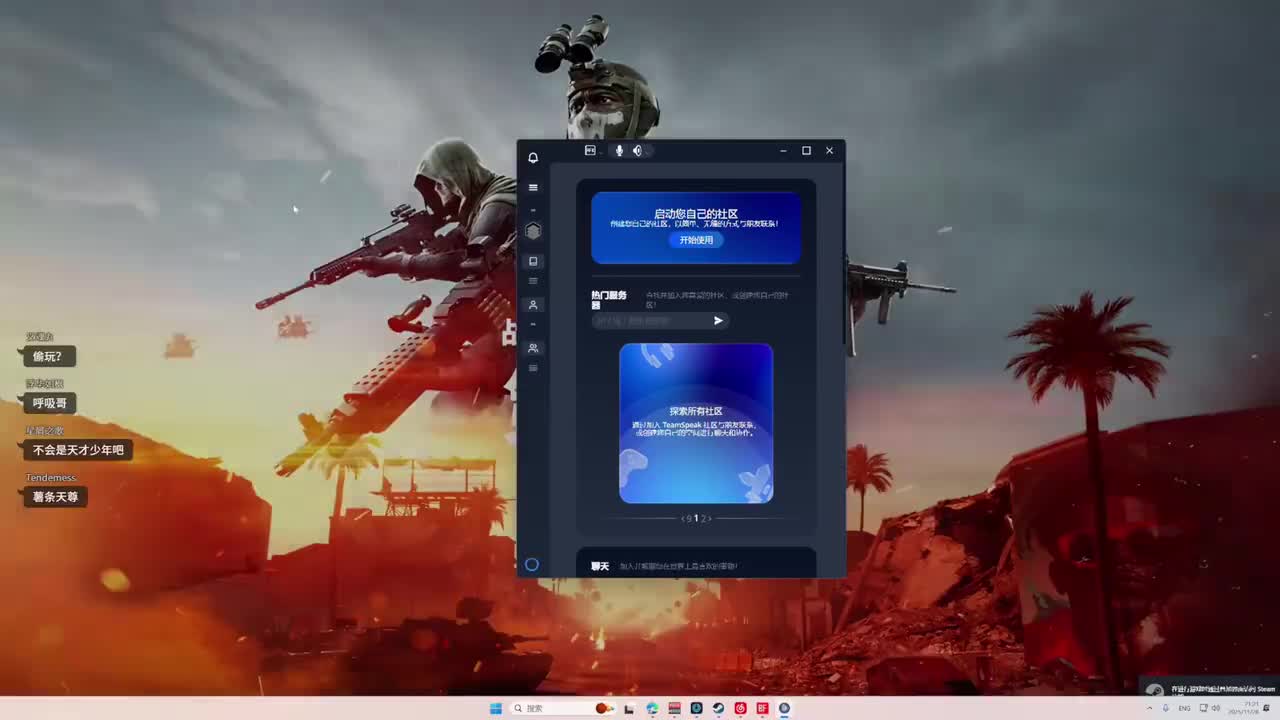
Task: Open the single-person contacts icon in sidebar
Action: (533, 304)
